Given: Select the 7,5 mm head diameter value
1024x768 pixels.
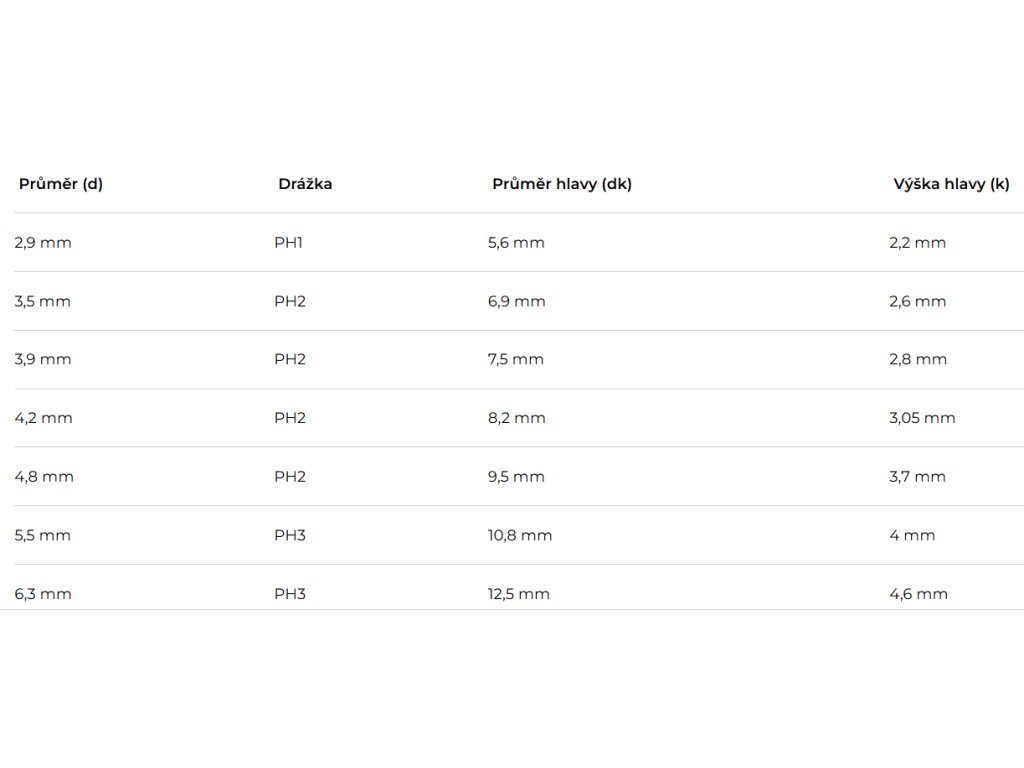Looking at the screenshot, I should pyautogui.click(x=516, y=360).
